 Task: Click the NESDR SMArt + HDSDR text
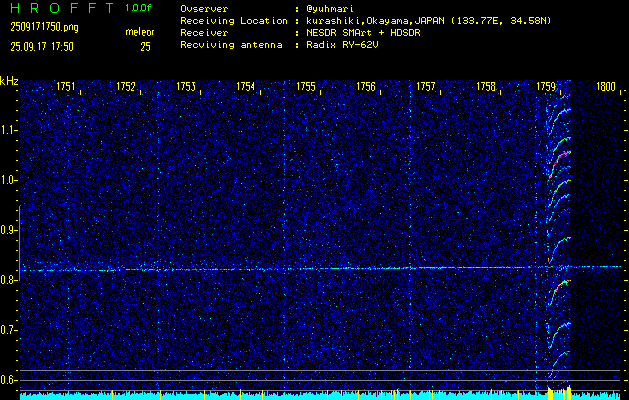click(x=363, y=33)
